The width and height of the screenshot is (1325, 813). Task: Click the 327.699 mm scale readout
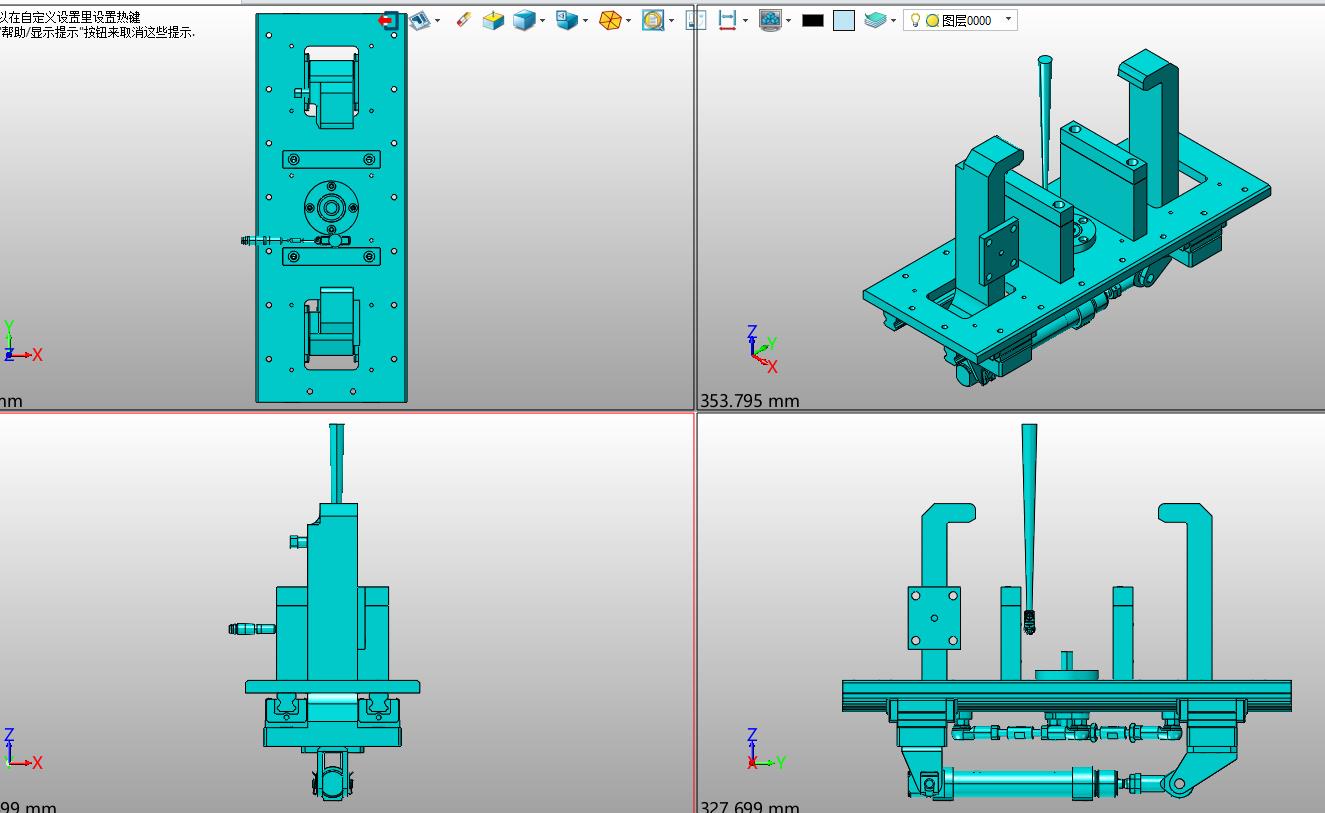coord(750,806)
